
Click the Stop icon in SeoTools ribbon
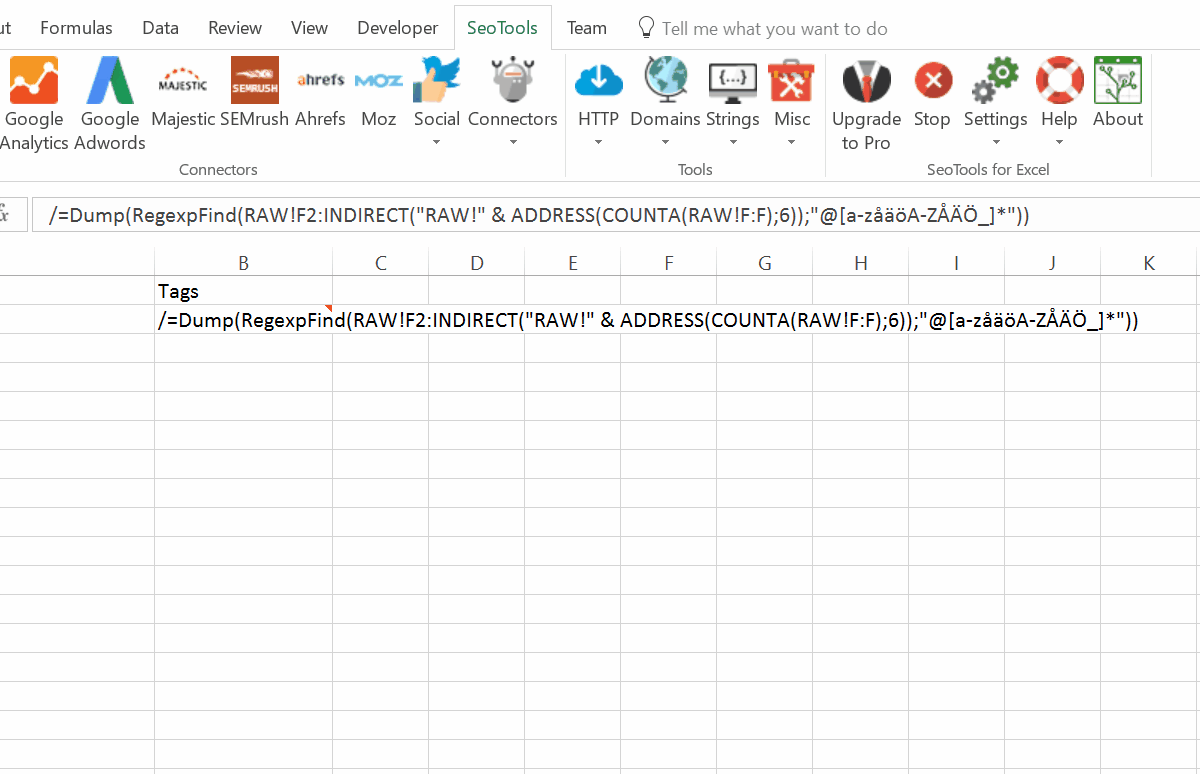pos(932,80)
